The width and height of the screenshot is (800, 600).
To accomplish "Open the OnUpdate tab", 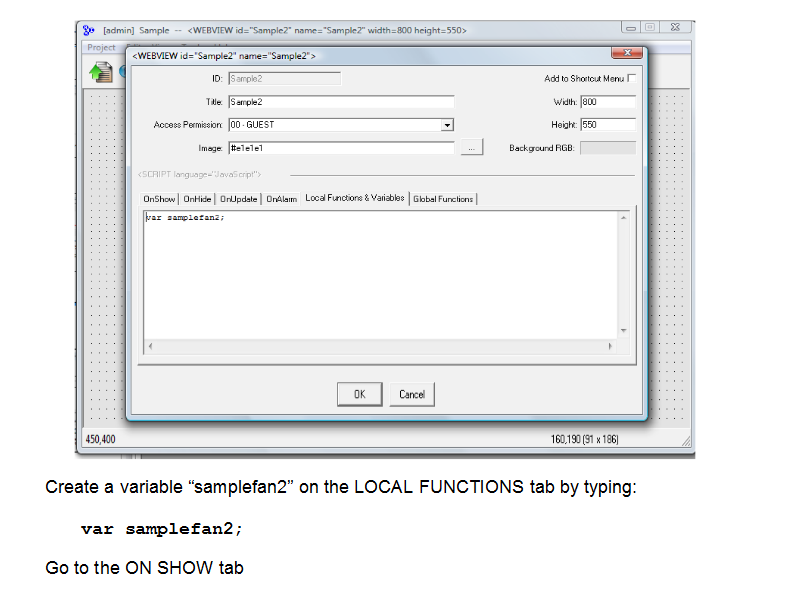I will click(x=238, y=199).
